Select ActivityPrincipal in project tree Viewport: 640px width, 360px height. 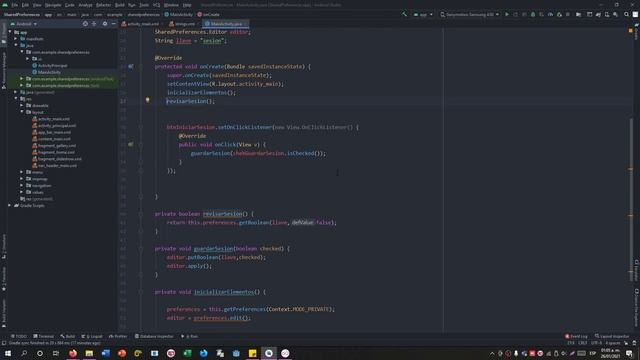pyautogui.click(x=52, y=65)
